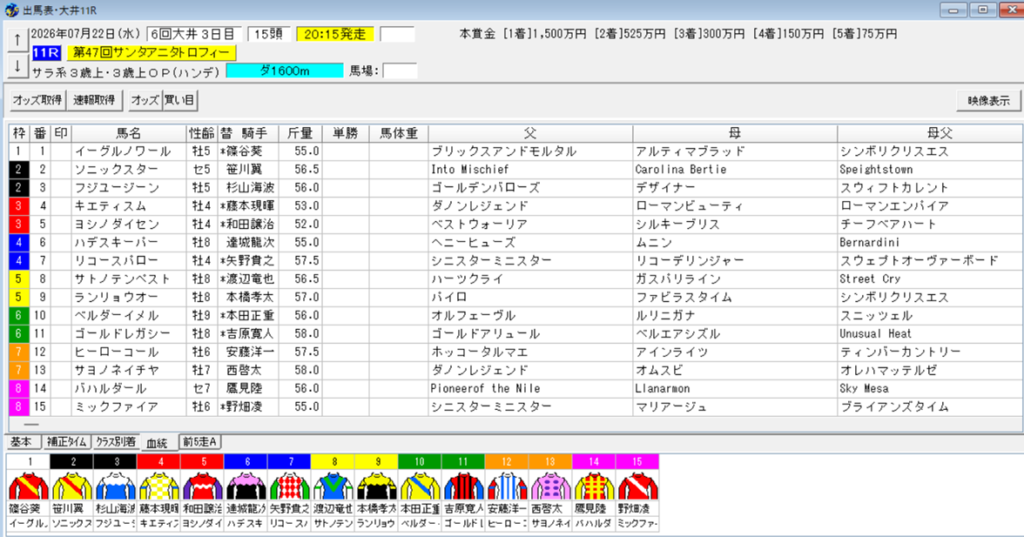
Task: Click jockey name 西啓太
Action: tap(244, 370)
